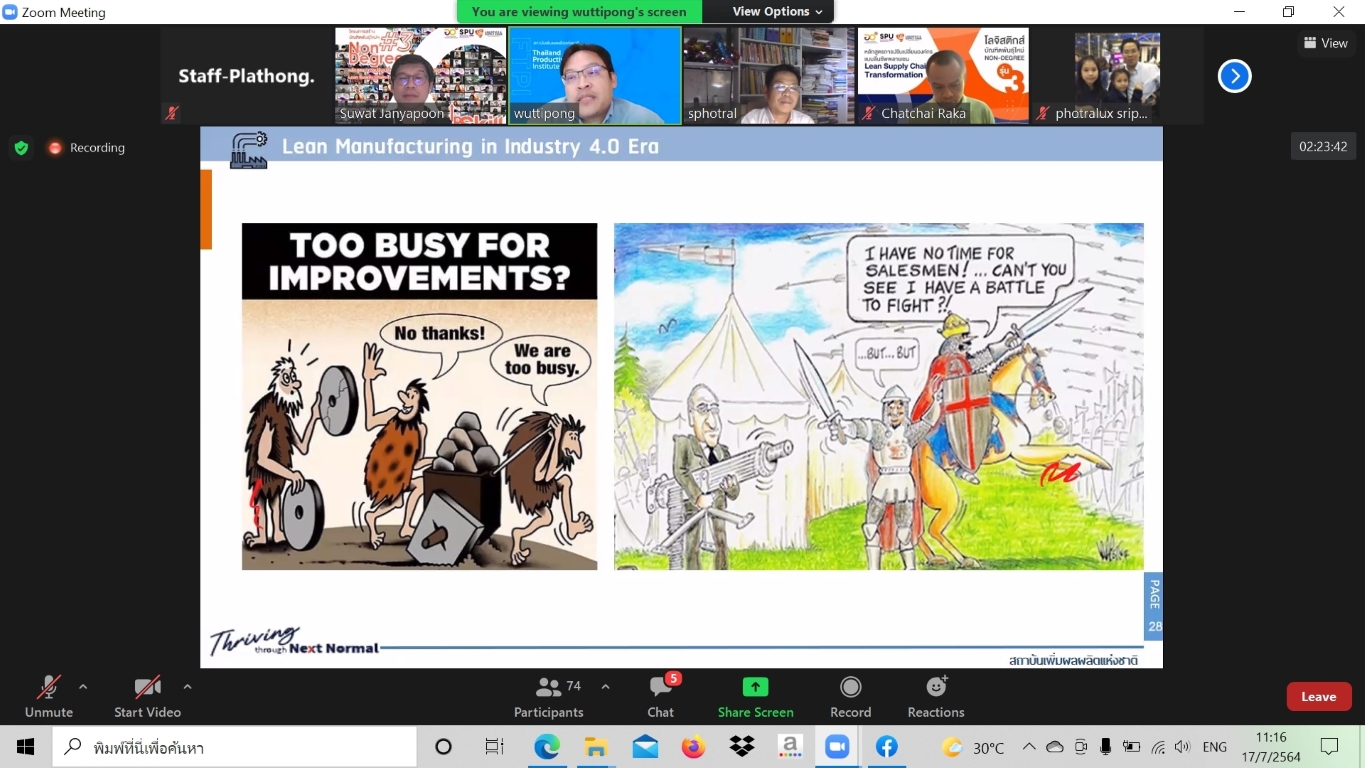Click the green encryption shield icon
Screen dimensions: 1365x768
21,148
